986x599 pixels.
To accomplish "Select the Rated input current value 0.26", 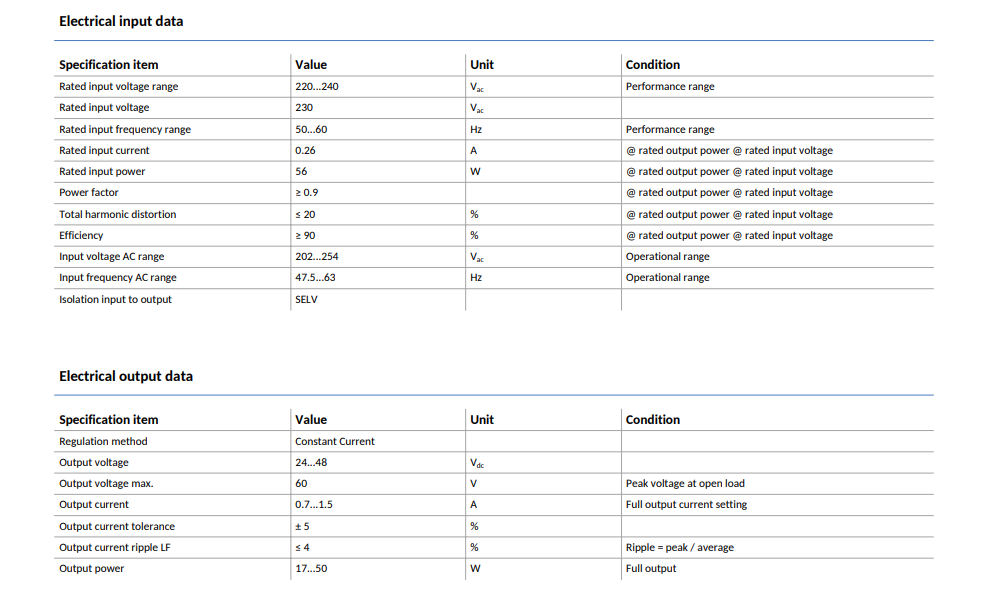I will [305, 150].
